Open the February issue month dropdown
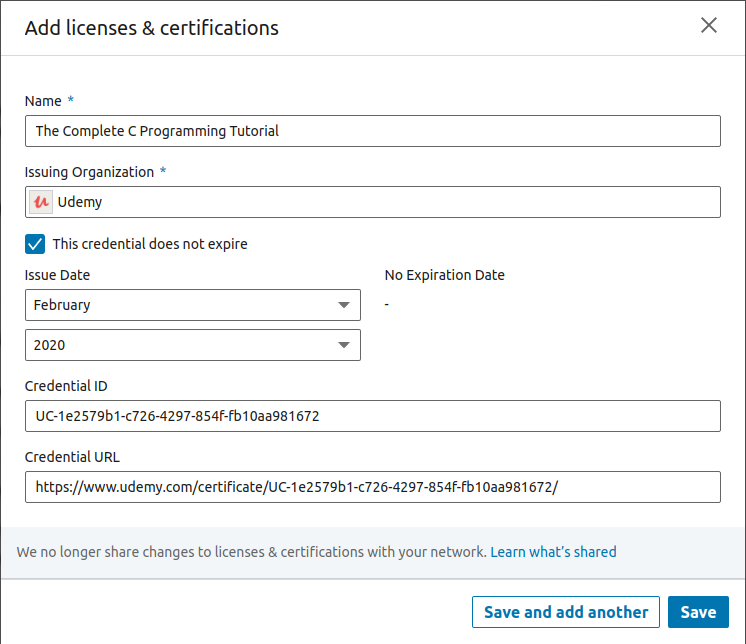The image size is (746, 644). 193,305
